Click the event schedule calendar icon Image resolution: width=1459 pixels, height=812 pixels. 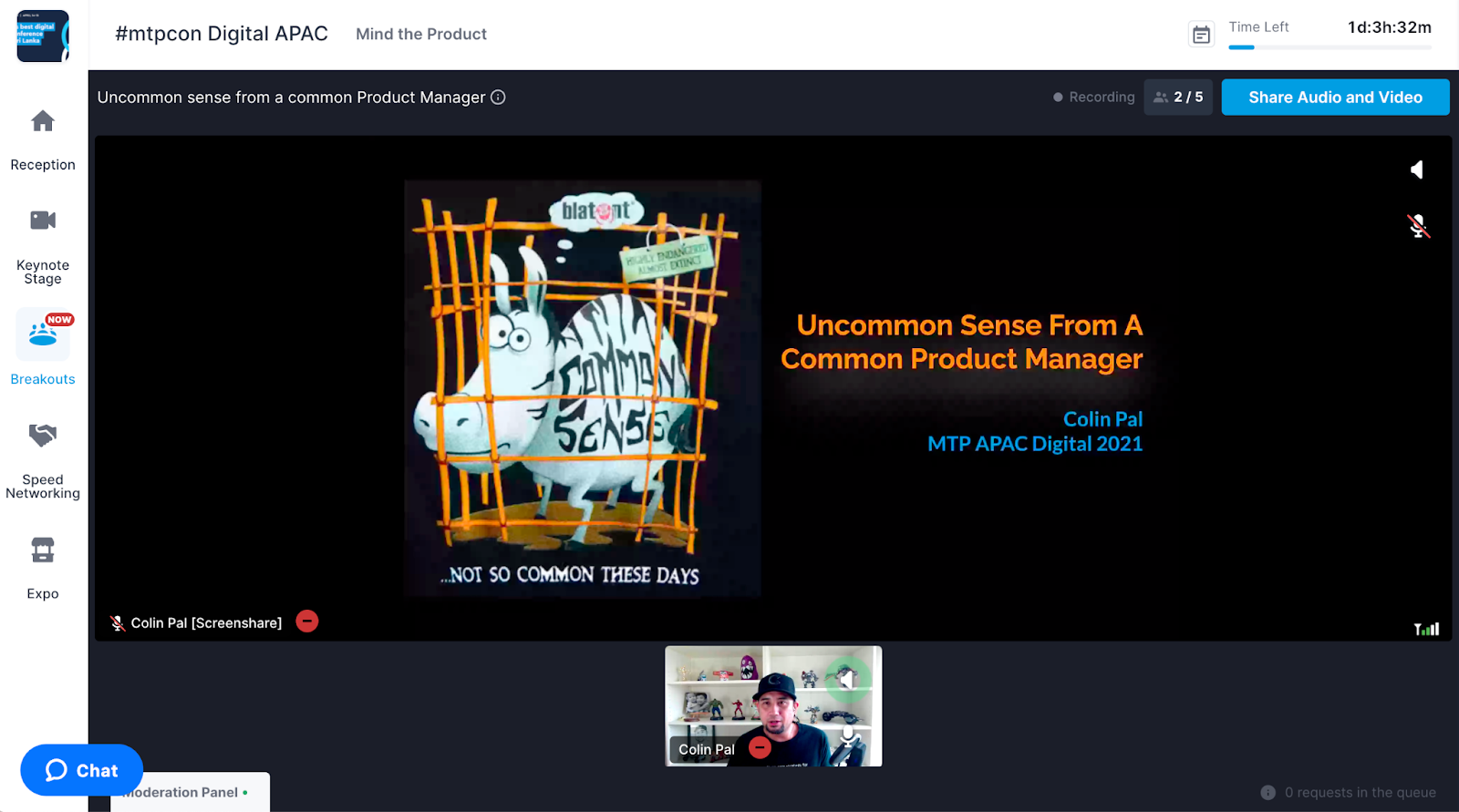tap(1202, 35)
